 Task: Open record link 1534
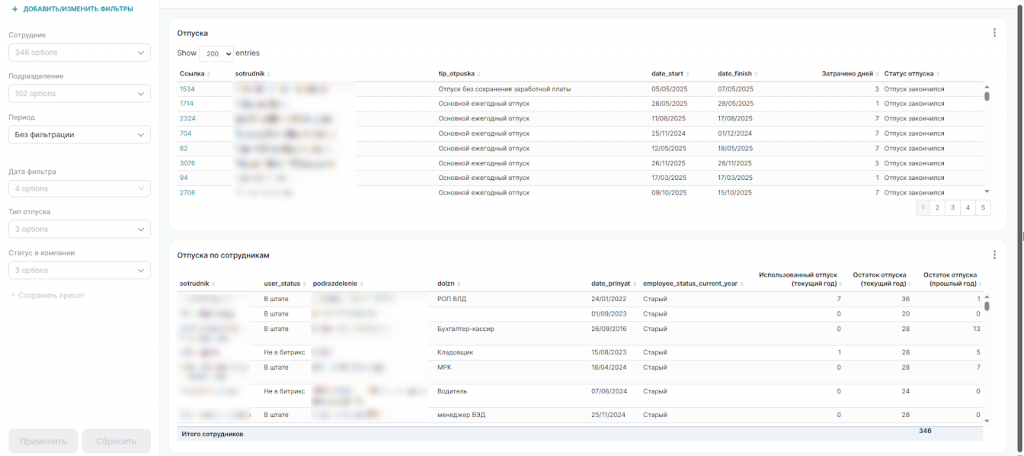tap(187, 89)
